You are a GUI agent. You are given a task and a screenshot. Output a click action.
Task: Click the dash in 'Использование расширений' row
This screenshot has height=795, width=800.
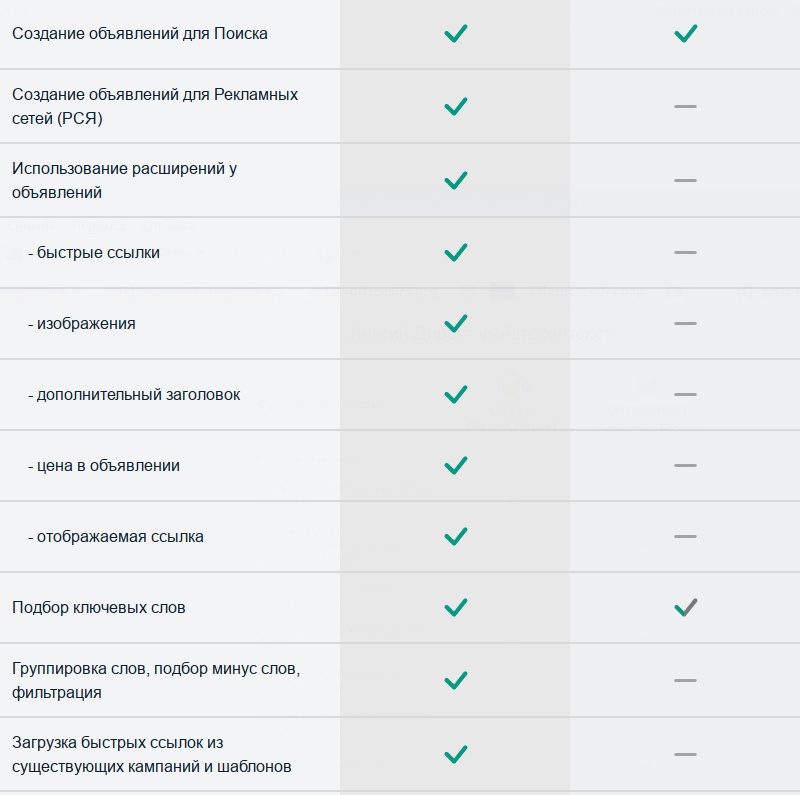(685, 181)
